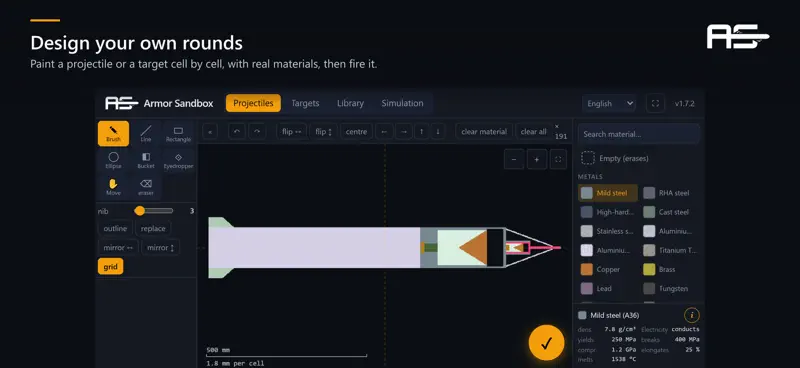Open the English language dropdown
This screenshot has width=800, height=368.
coord(609,104)
